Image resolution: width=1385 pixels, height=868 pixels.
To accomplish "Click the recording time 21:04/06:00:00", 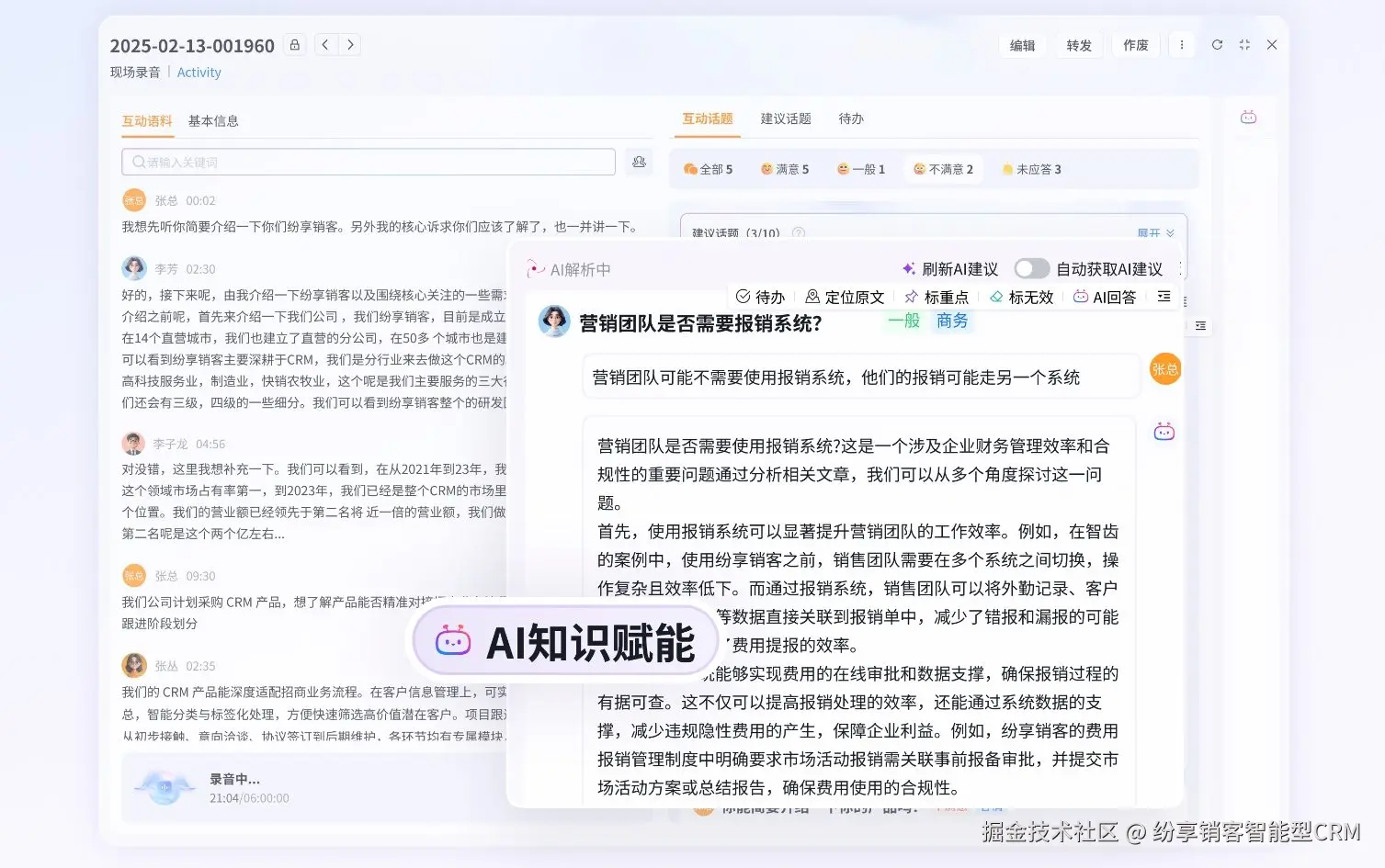I will click(249, 798).
